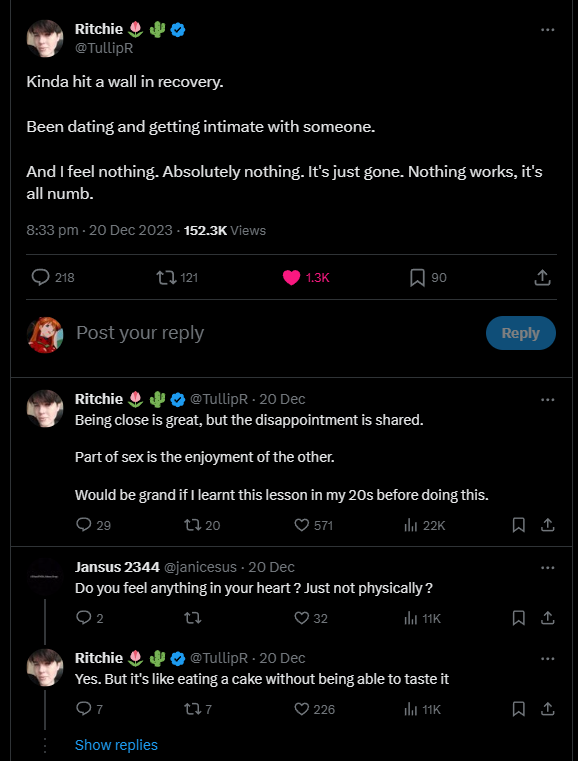This screenshot has height=761, width=578.
Task: Bookmark the 'eating a cake' reply
Action: (x=518, y=709)
